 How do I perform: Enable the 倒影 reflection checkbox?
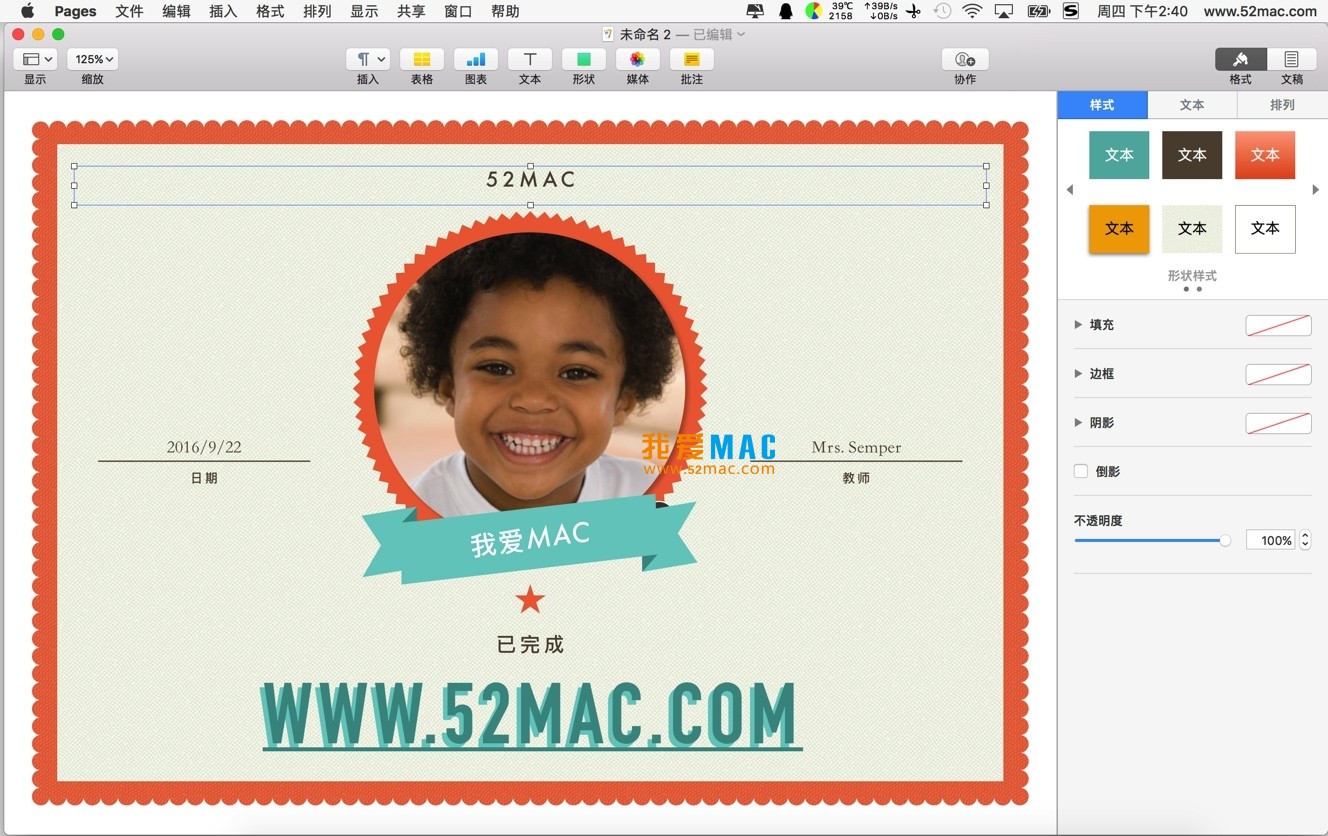coord(1081,471)
